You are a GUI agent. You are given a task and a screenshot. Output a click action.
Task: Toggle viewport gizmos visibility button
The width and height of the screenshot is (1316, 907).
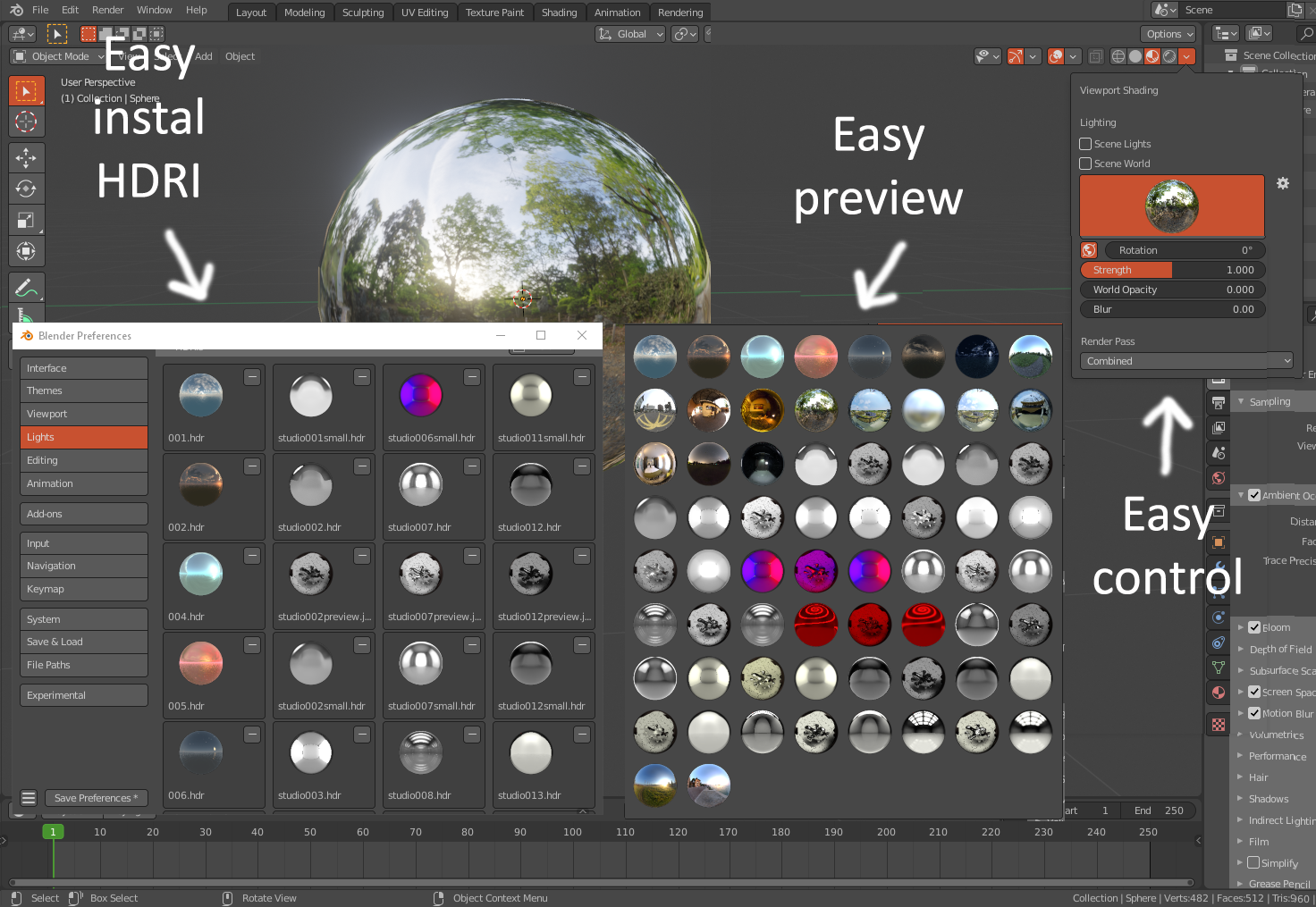[1016, 56]
